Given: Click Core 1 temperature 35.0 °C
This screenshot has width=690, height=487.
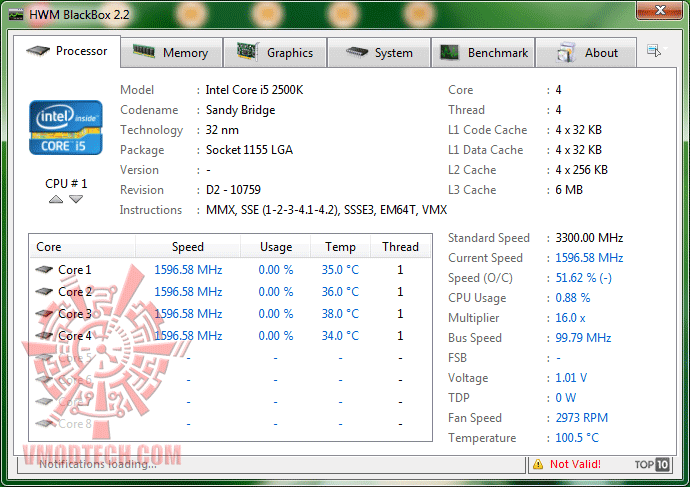Looking at the screenshot, I should tap(340, 270).
